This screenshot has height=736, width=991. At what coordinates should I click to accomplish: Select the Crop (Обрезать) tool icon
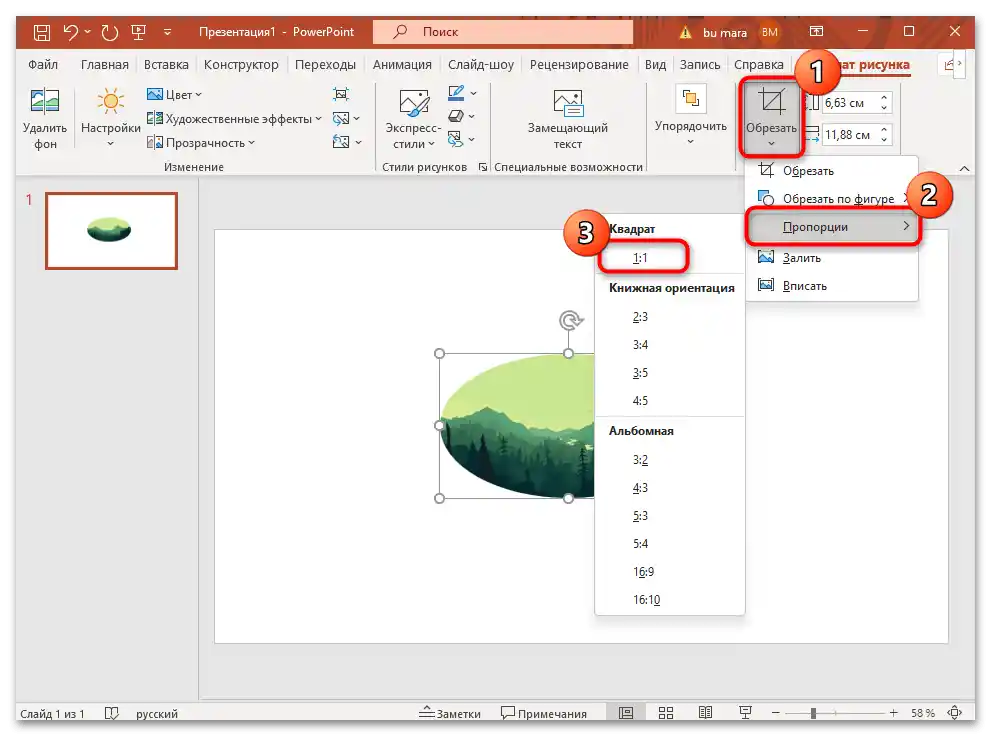point(770,101)
